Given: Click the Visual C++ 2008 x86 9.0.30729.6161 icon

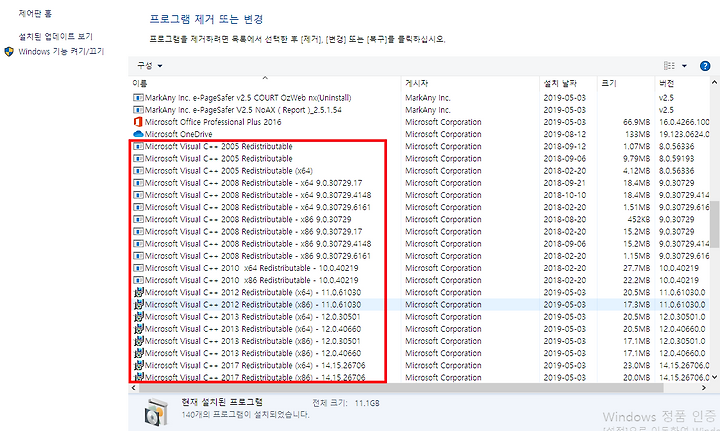Looking at the screenshot, I should click(x=138, y=256).
